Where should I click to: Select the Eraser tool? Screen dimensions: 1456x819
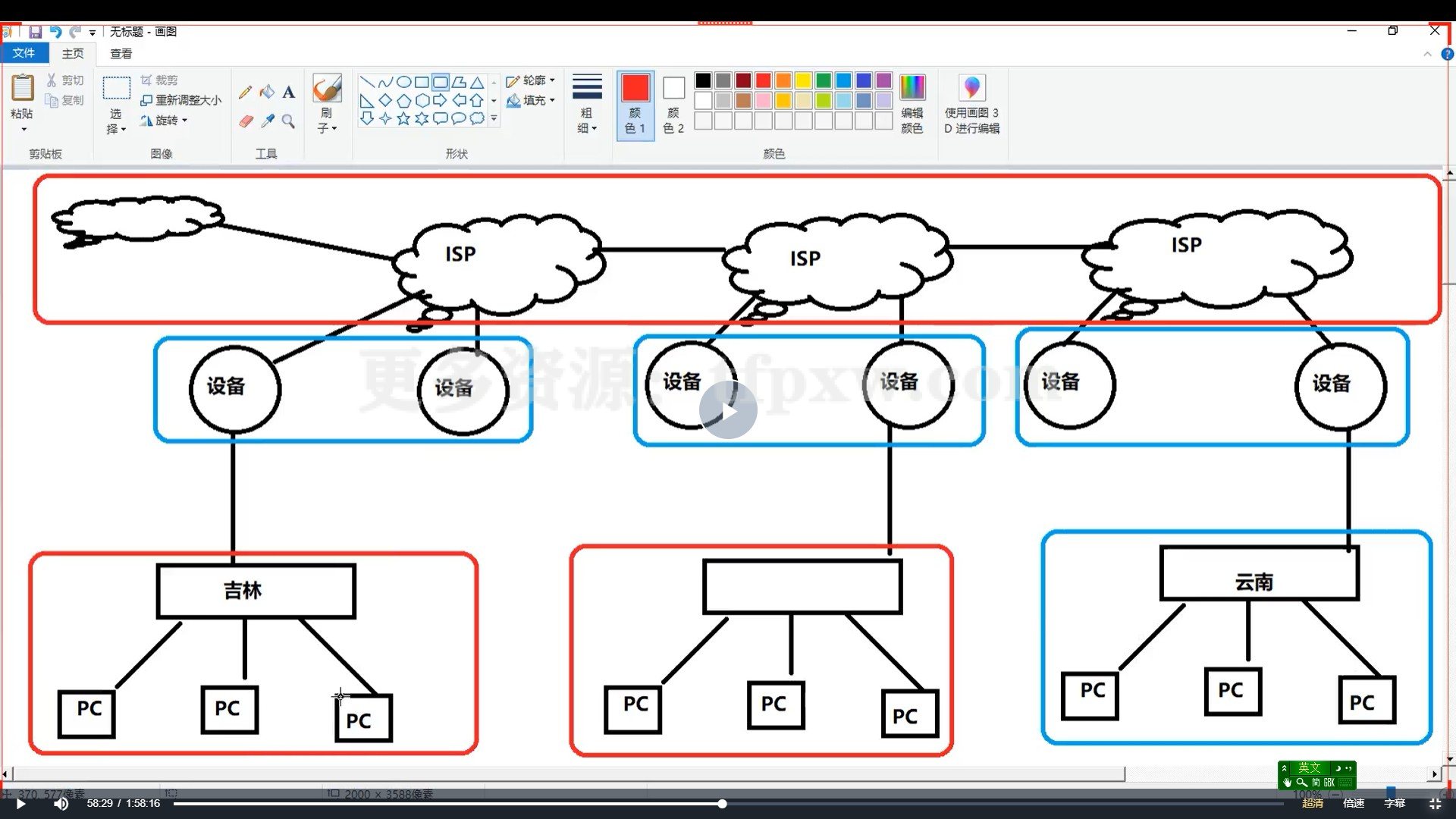click(x=245, y=121)
